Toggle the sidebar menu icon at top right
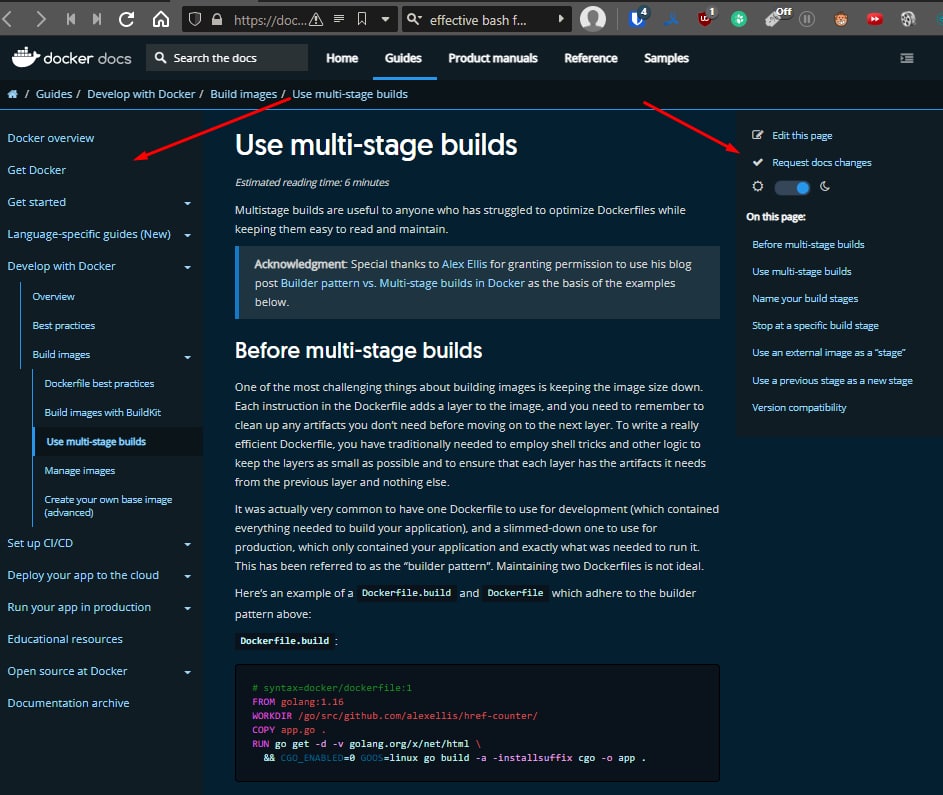This screenshot has width=943, height=795. [907, 58]
